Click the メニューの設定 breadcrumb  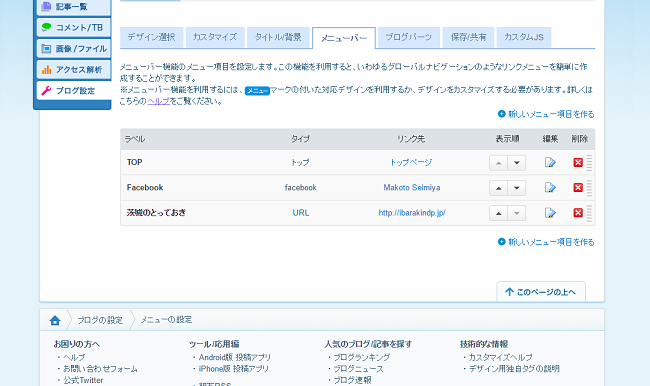[x=166, y=320]
